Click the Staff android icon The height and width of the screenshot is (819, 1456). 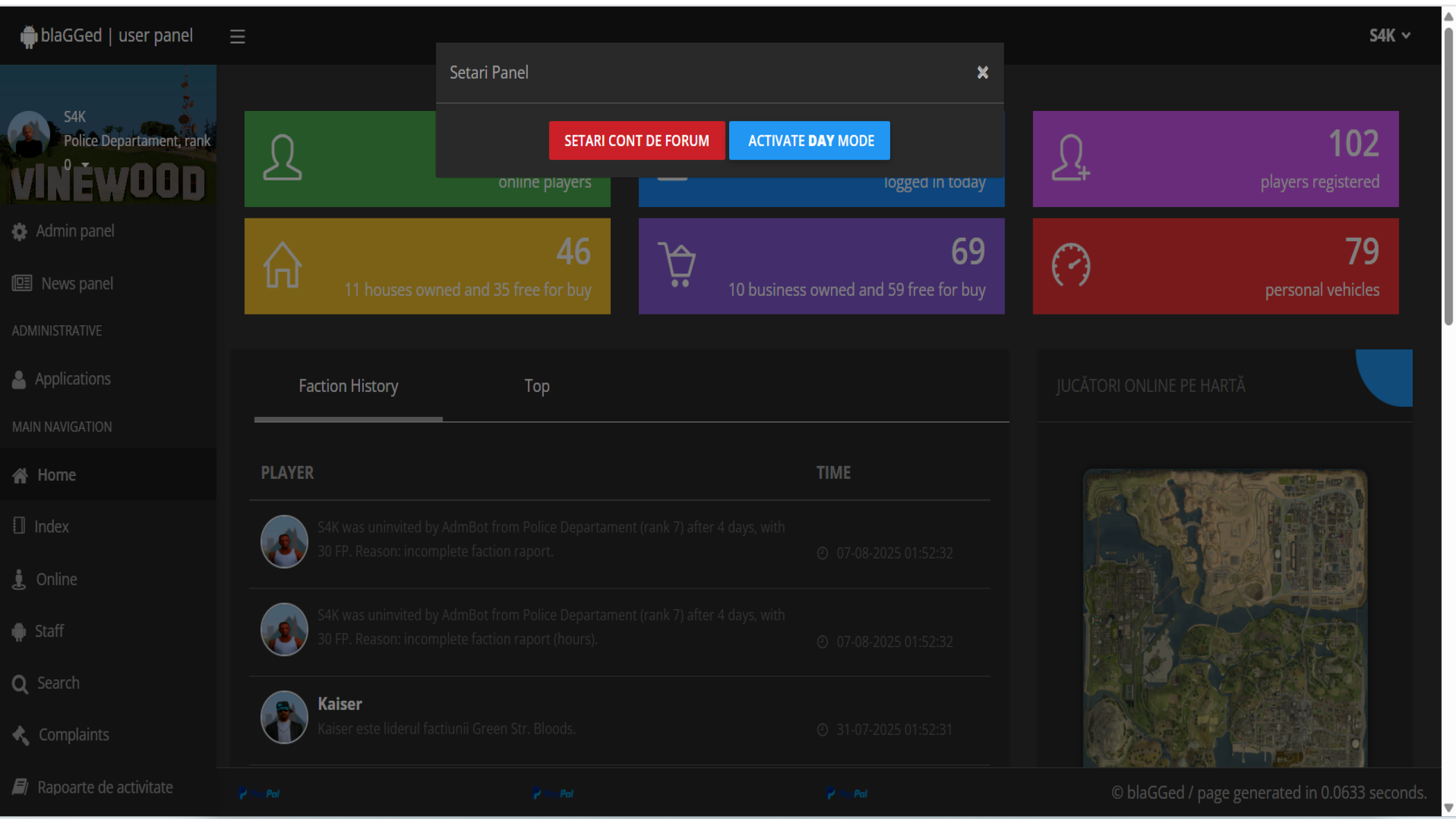(19, 631)
